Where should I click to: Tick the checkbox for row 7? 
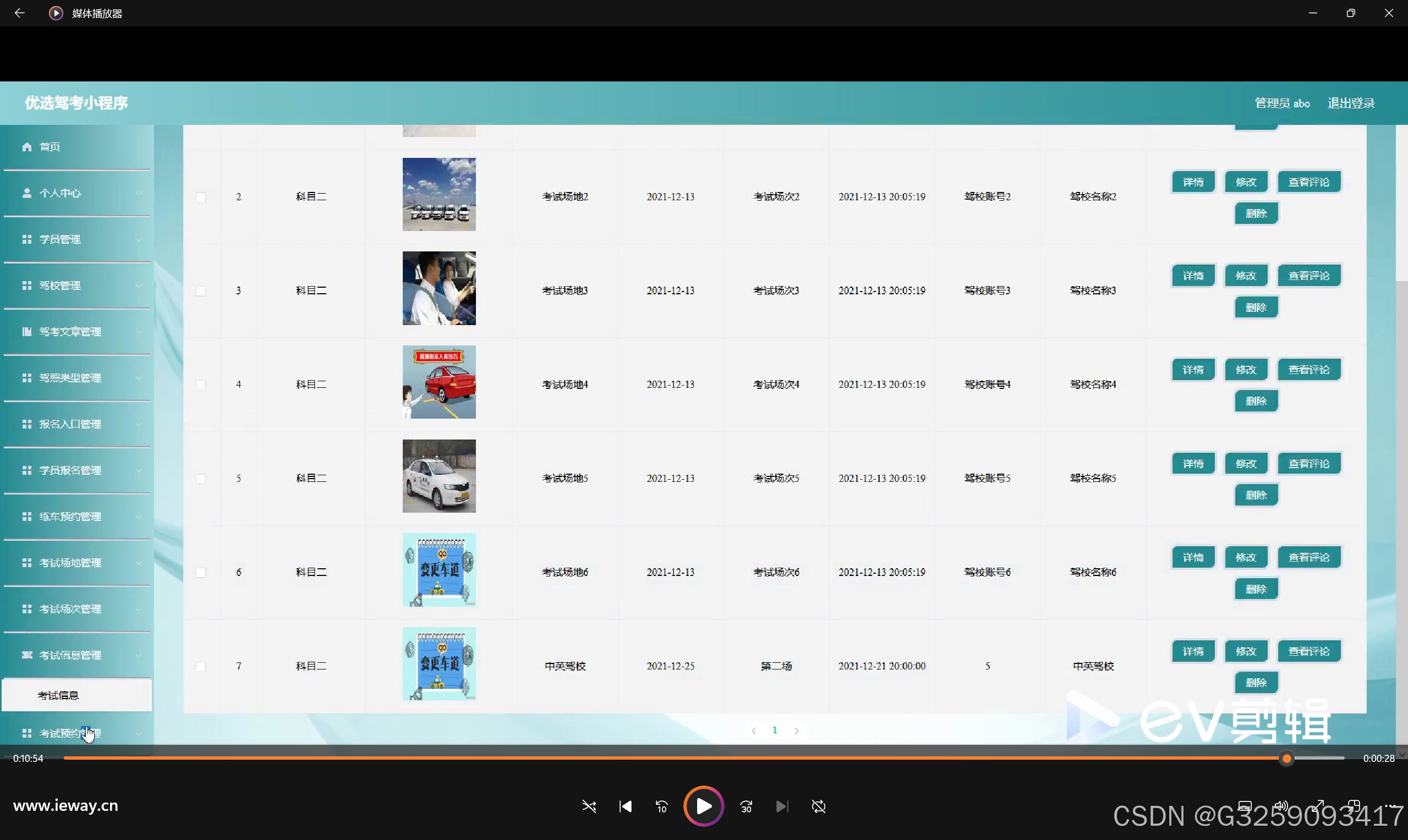pyautogui.click(x=201, y=667)
